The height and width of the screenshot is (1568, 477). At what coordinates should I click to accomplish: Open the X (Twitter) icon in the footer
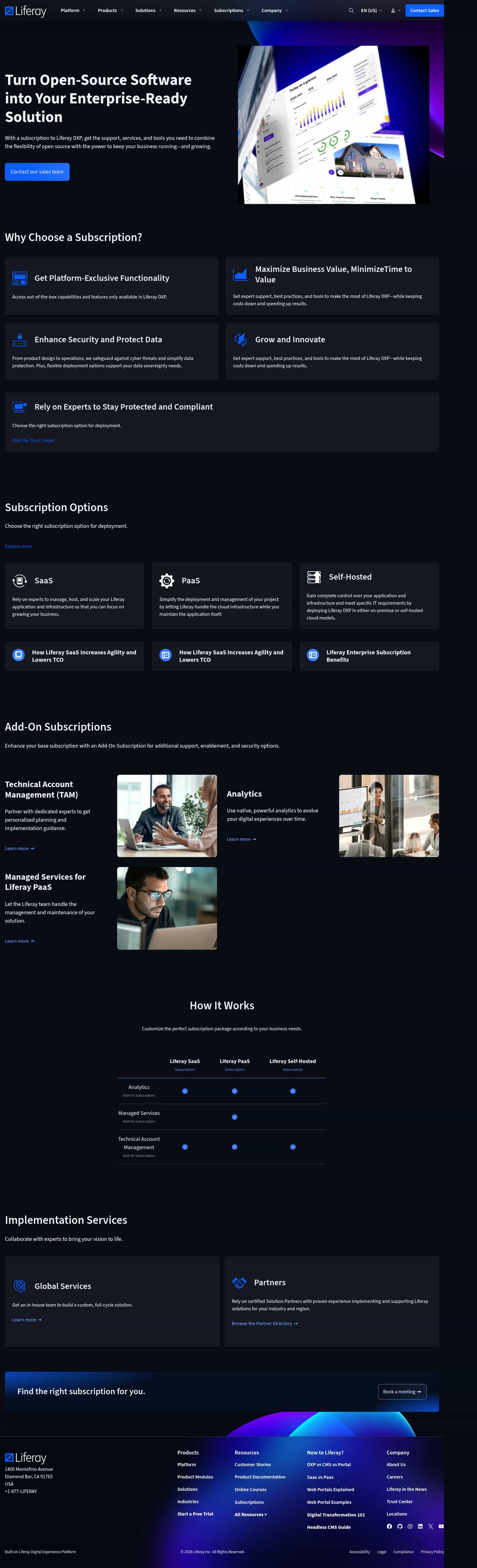(x=431, y=1526)
